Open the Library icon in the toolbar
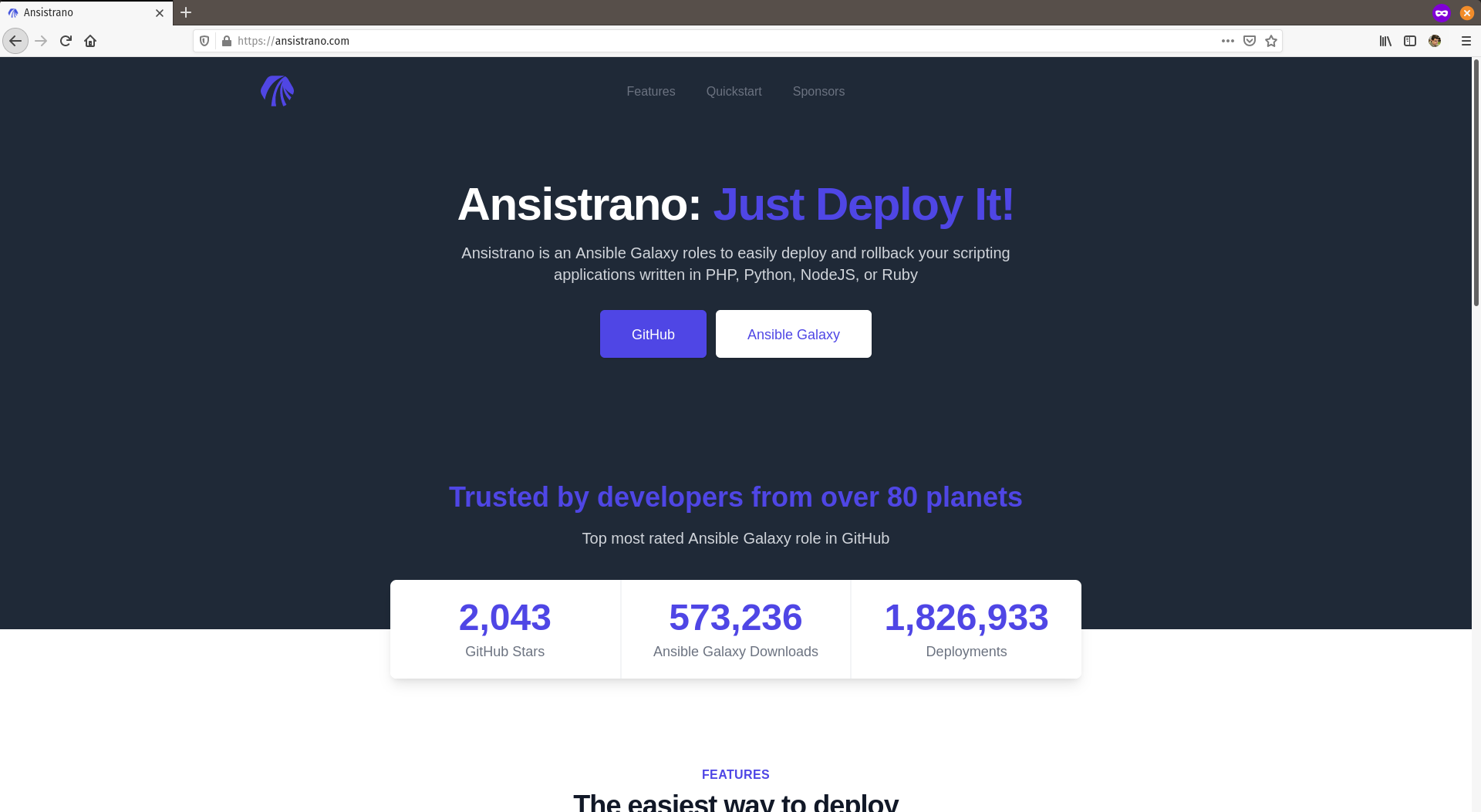Viewport: 1481px width, 812px height. click(x=1385, y=41)
